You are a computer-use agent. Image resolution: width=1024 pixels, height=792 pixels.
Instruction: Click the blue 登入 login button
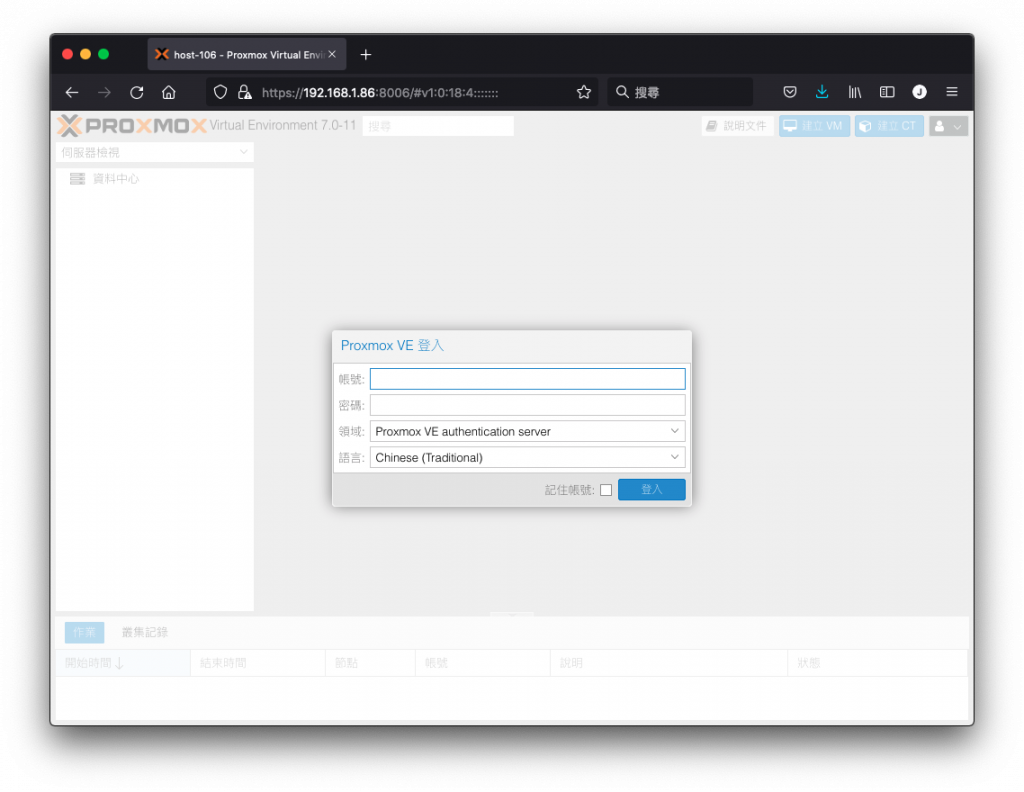[651, 489]
